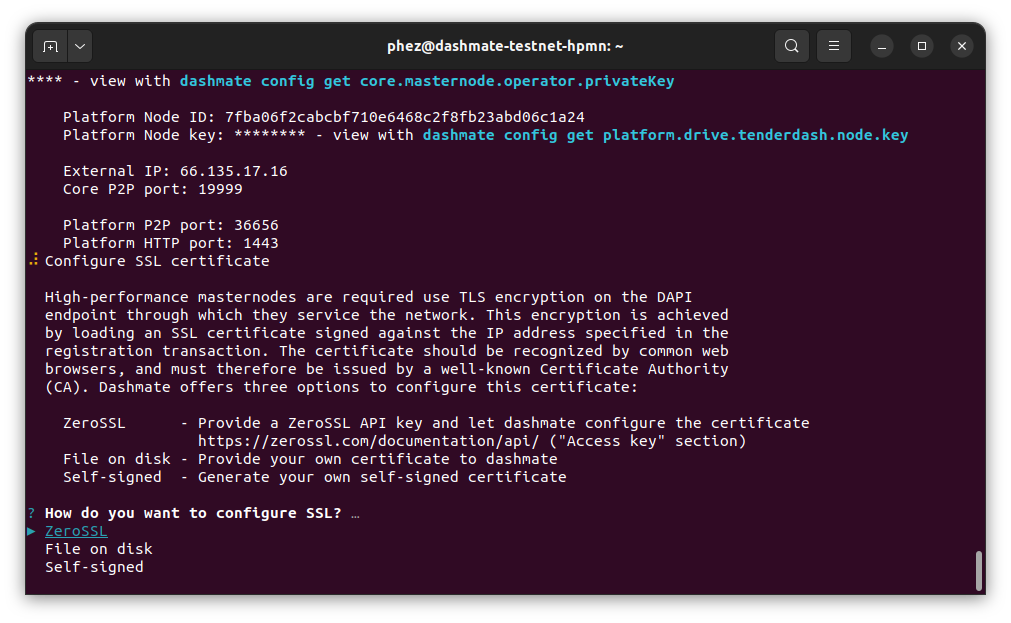Open the new tab dropdown arrow

[x=79, y=46]
